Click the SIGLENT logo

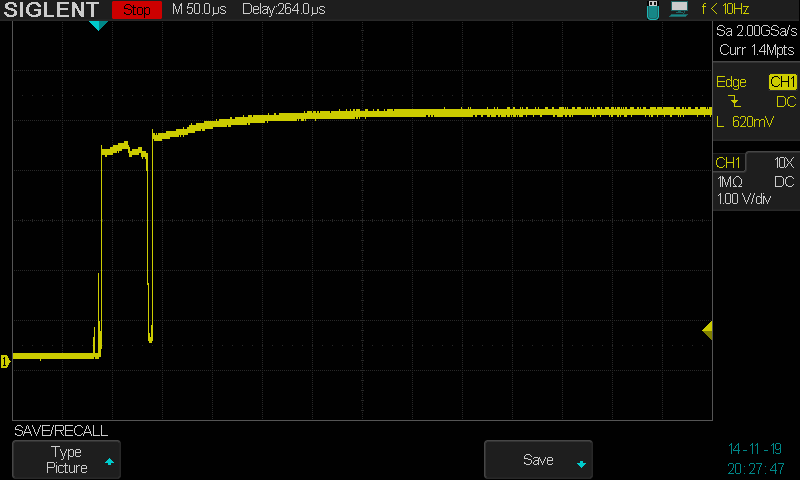[52, 10]
